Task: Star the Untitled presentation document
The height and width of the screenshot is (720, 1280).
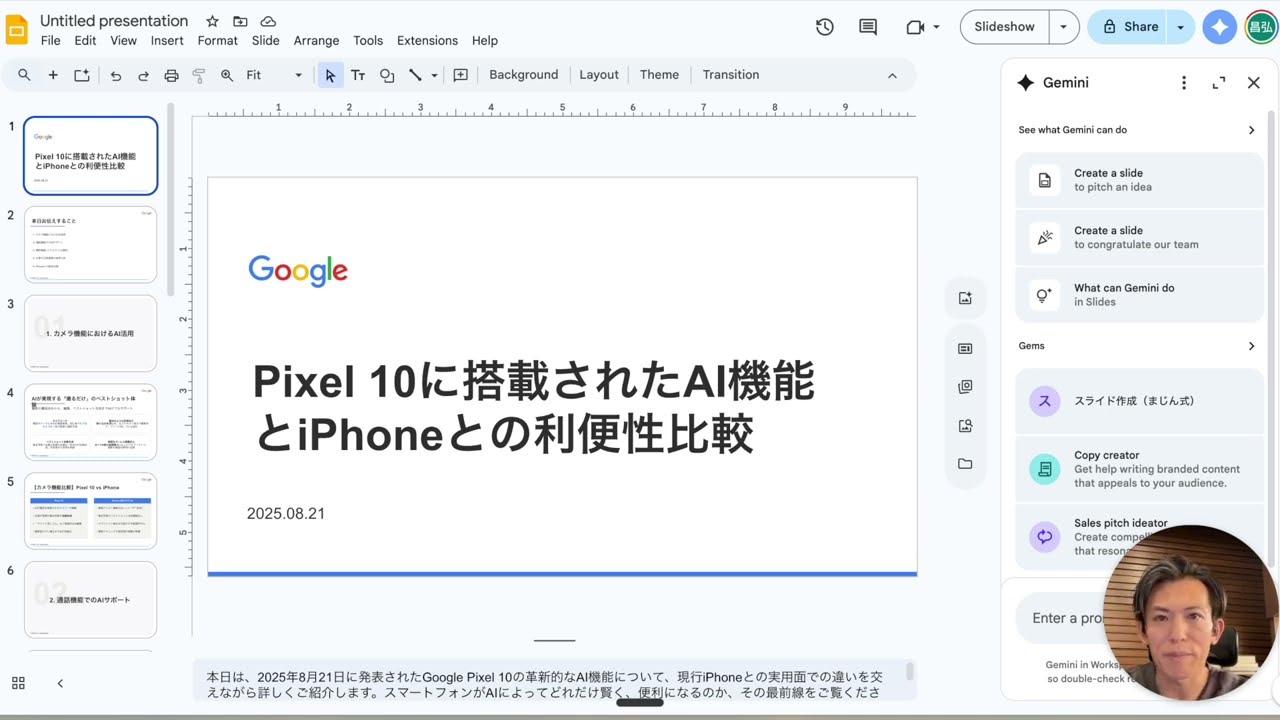Action: (212, 21)
